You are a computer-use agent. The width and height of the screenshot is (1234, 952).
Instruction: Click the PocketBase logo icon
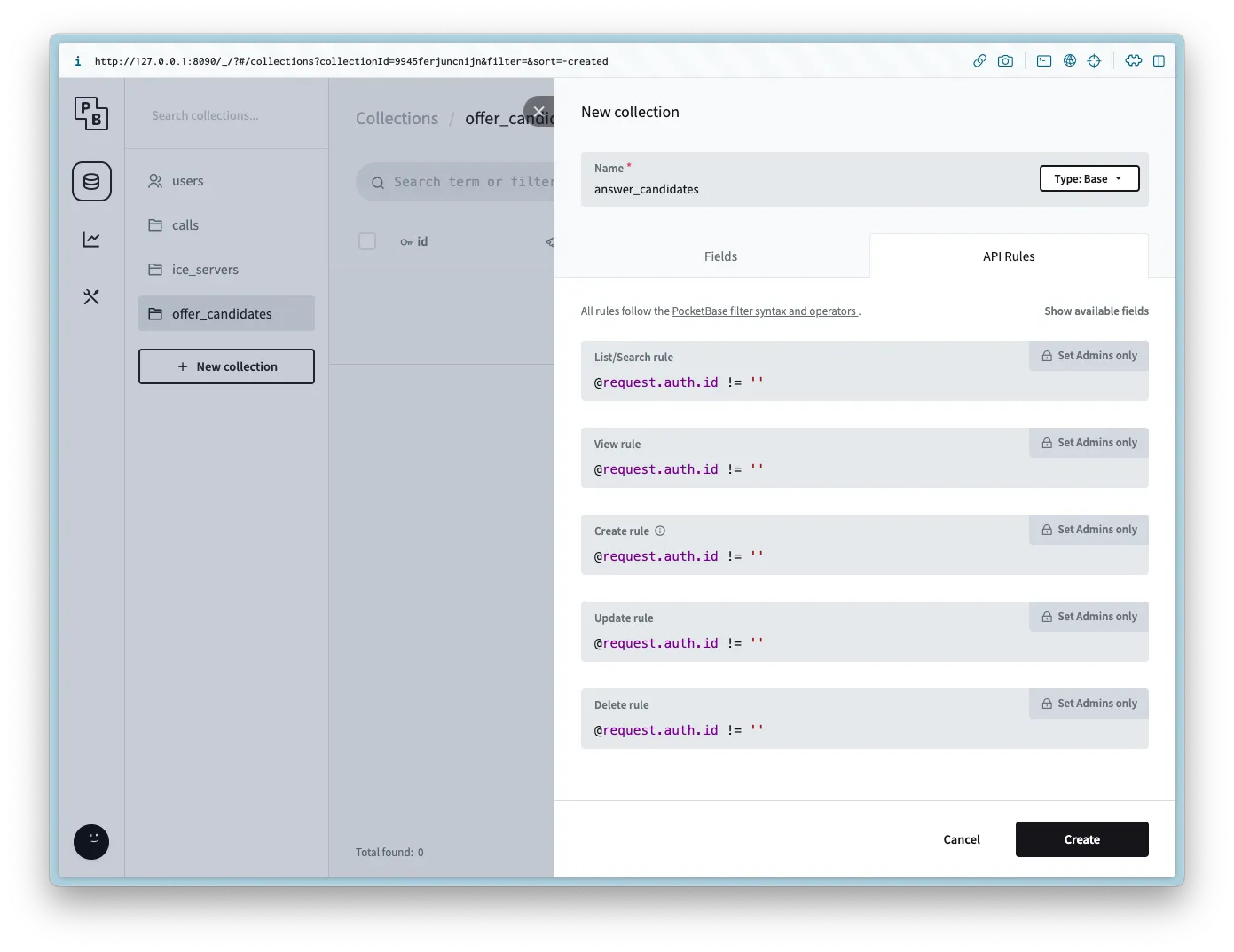click(91, 114)
